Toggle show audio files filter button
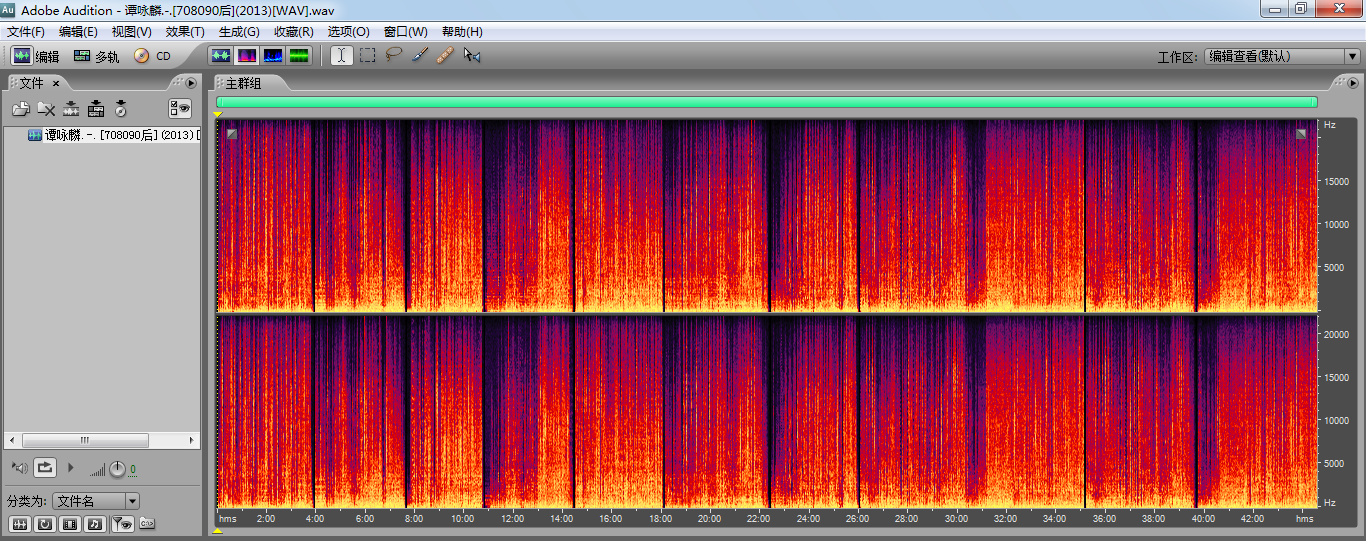Image resolution: width=1366 pixels, height=541 pixels. click(19, 523)
